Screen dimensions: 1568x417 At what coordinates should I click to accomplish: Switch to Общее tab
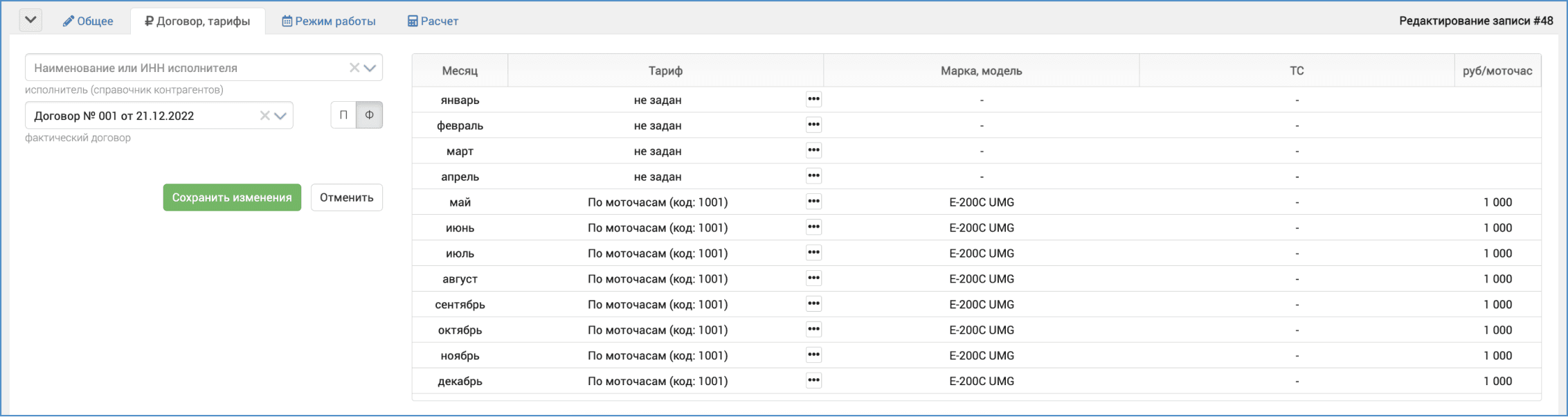(88, 21)
